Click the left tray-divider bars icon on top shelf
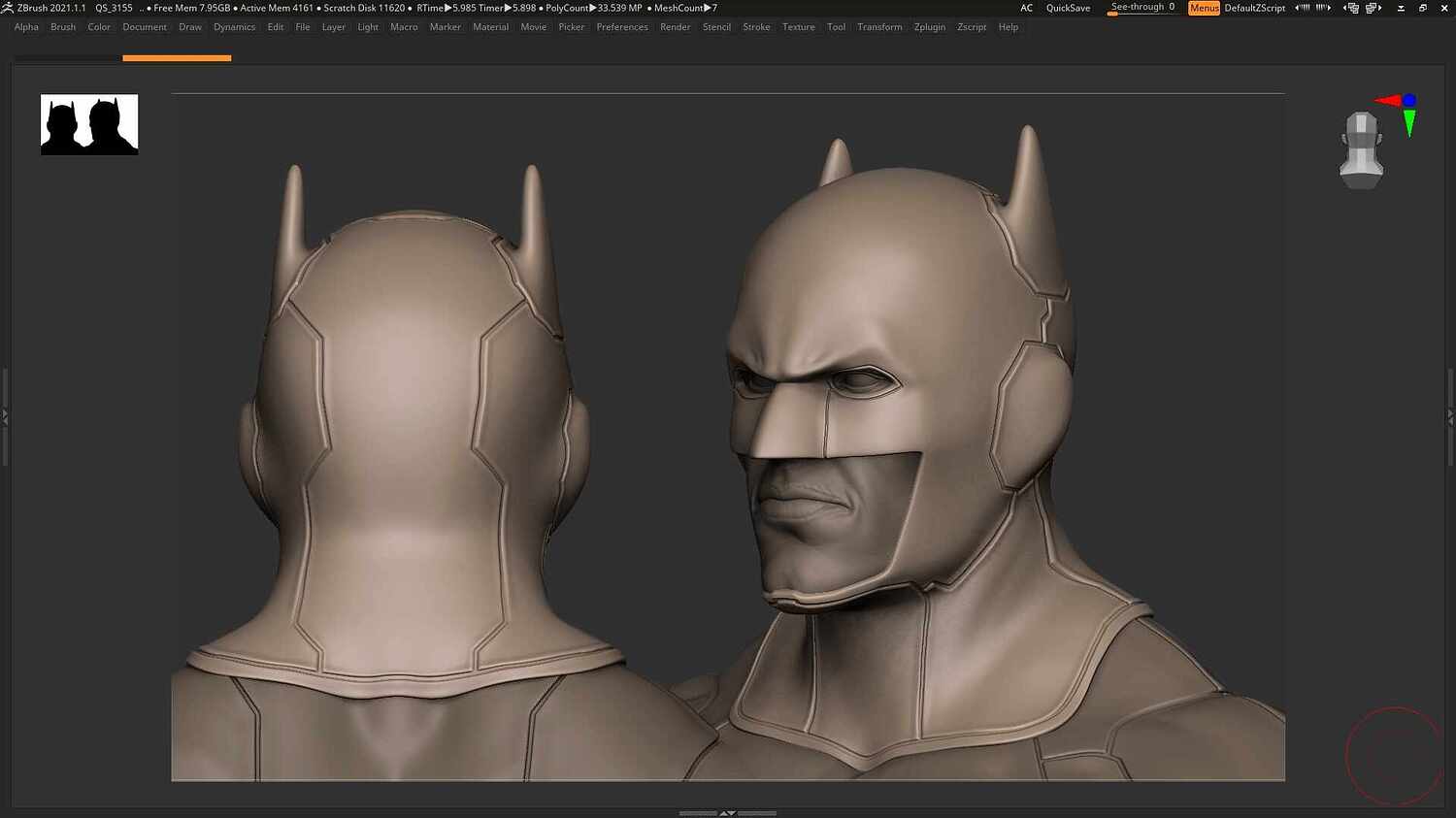The height and width of the screenshot is (818, 1456). [x=1303, y=8]
